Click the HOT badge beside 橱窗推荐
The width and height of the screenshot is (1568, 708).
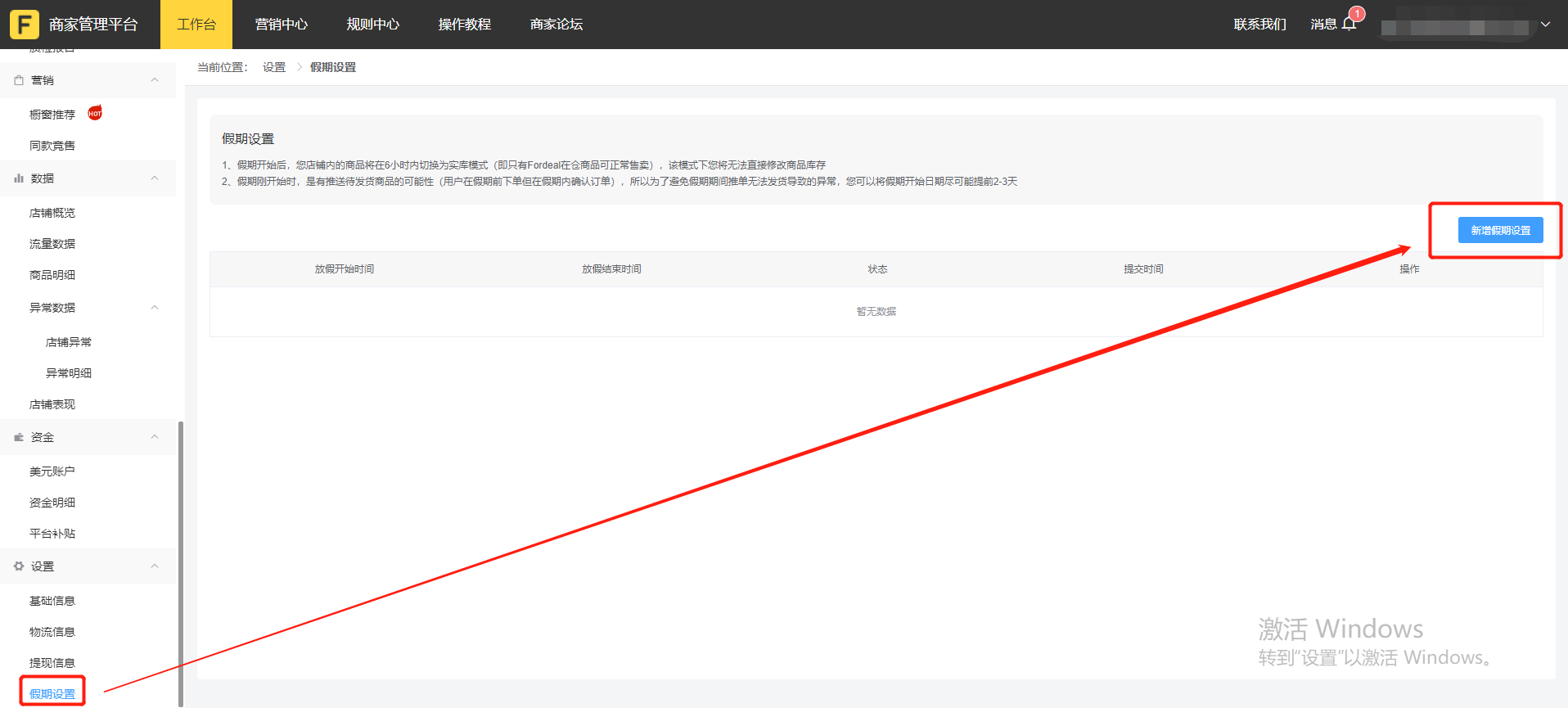point(95,113)
